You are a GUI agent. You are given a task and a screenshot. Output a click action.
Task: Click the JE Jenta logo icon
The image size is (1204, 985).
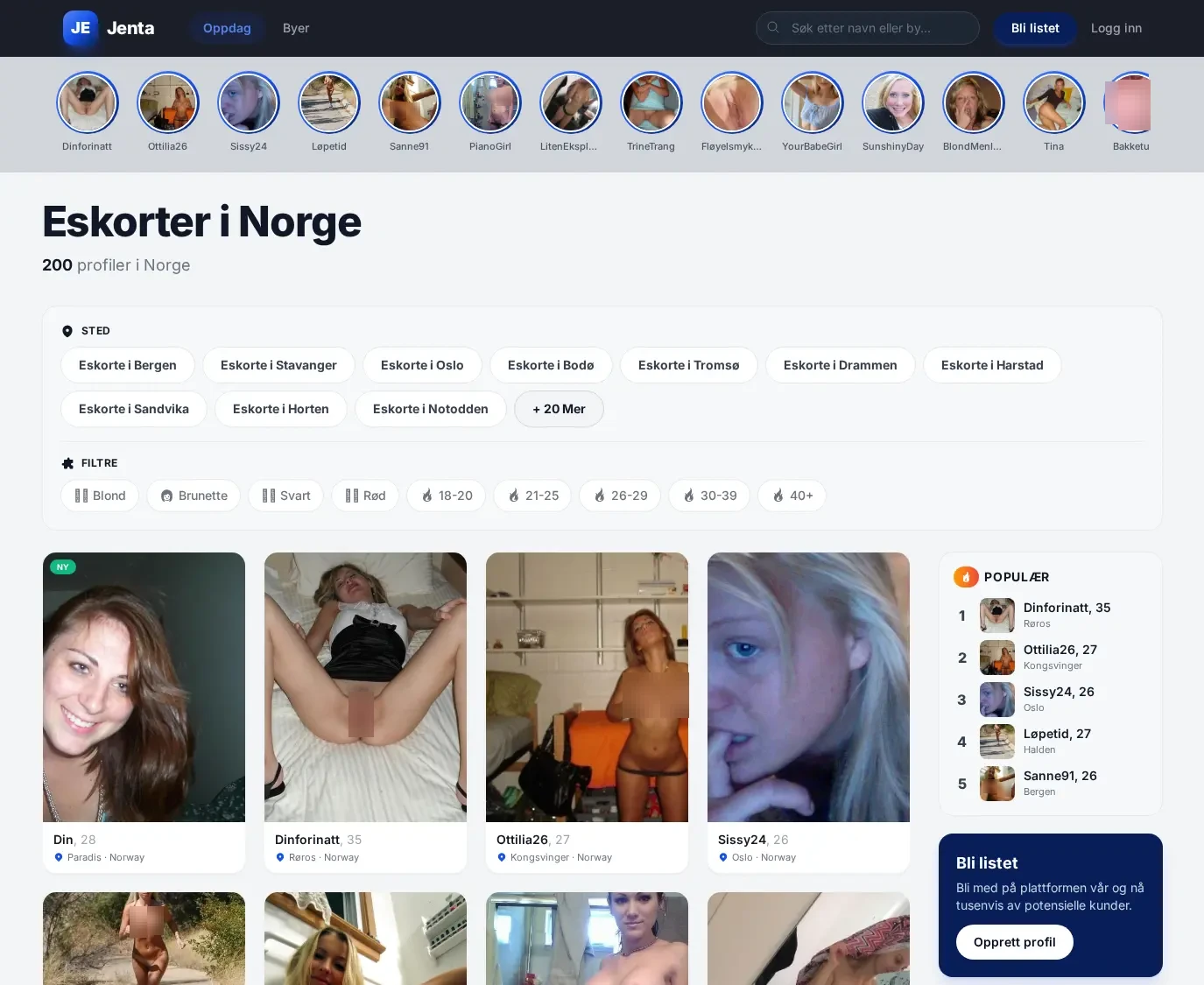click(81, 28)
